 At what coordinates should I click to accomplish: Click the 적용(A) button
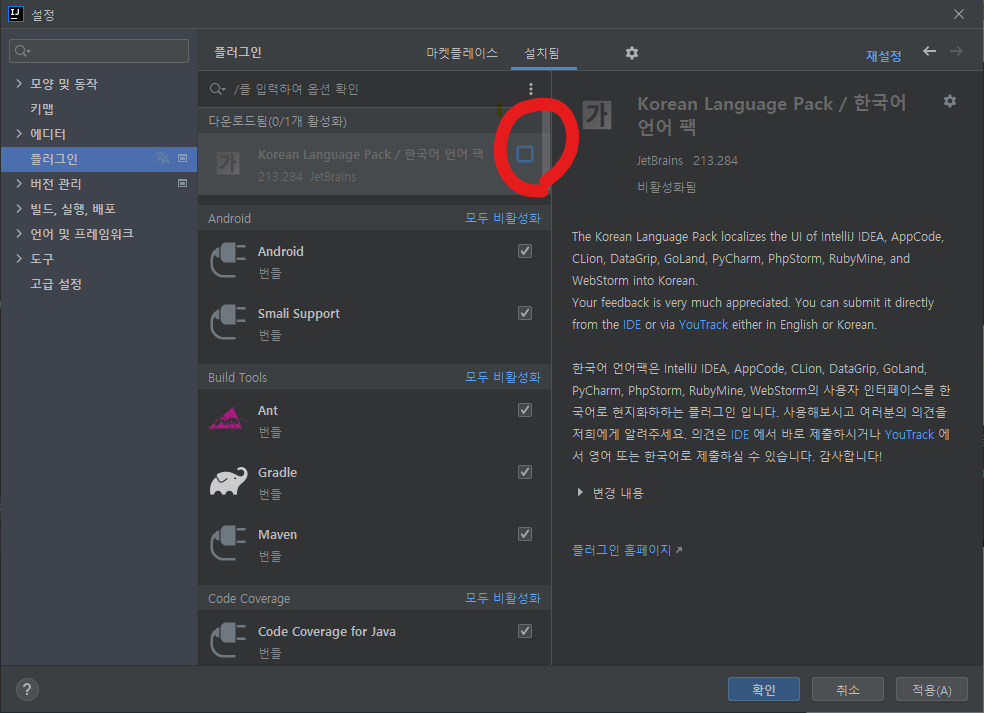932,689
